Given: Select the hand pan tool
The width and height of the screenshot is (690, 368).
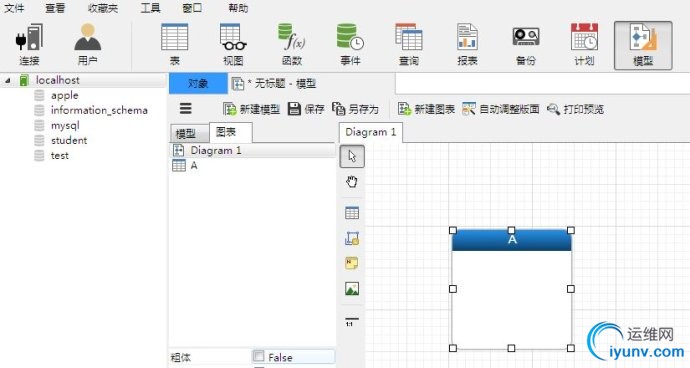Looking at the screenshot, I should point(352,181).
